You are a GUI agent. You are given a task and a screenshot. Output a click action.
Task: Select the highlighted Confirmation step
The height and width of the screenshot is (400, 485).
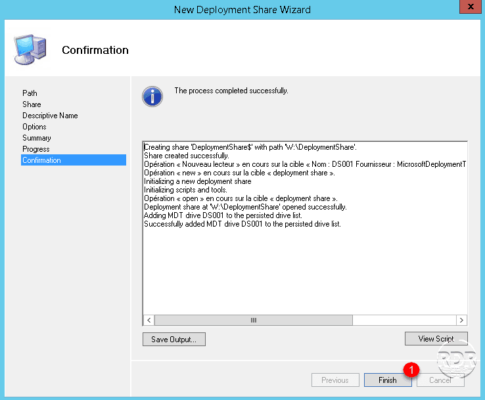pos(73,160)
